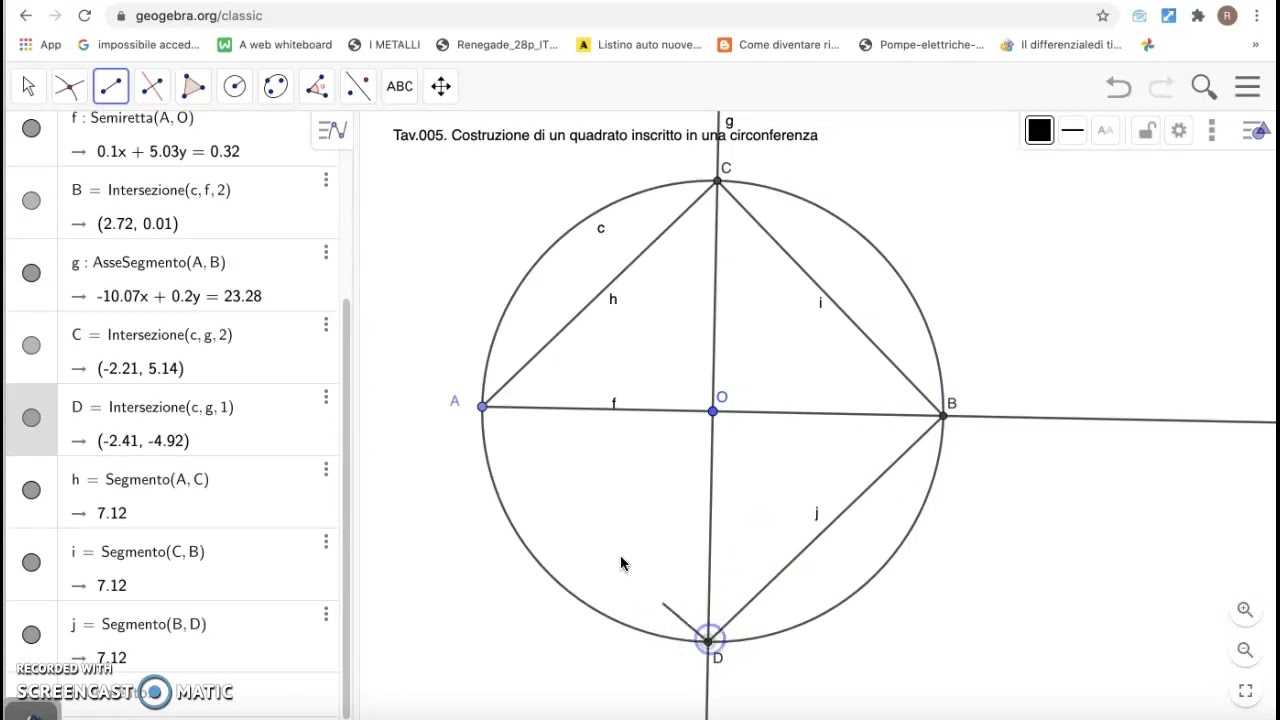Viewport: 1280px width, 720px height.
Task: Zoom in on the graphics view
Action: [1245, 609]
